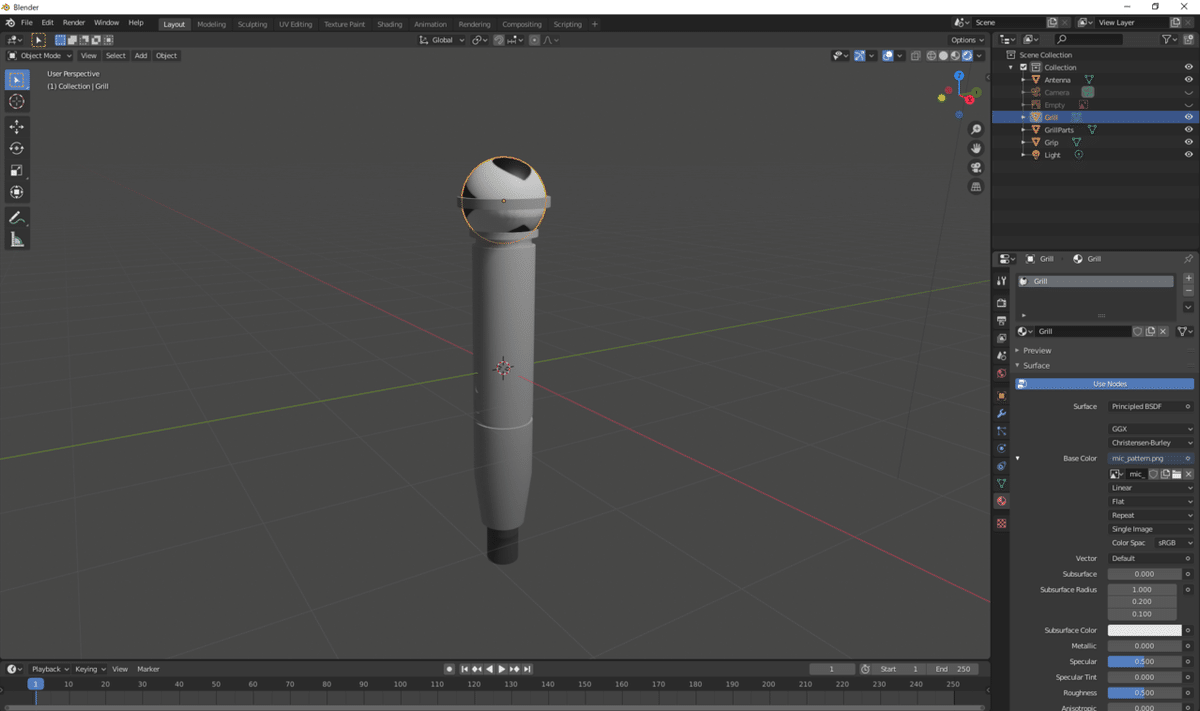The image size is (1200, 711).
Task: Select the Cursor tool in the toolbar
Action: (x=17, y=101)
